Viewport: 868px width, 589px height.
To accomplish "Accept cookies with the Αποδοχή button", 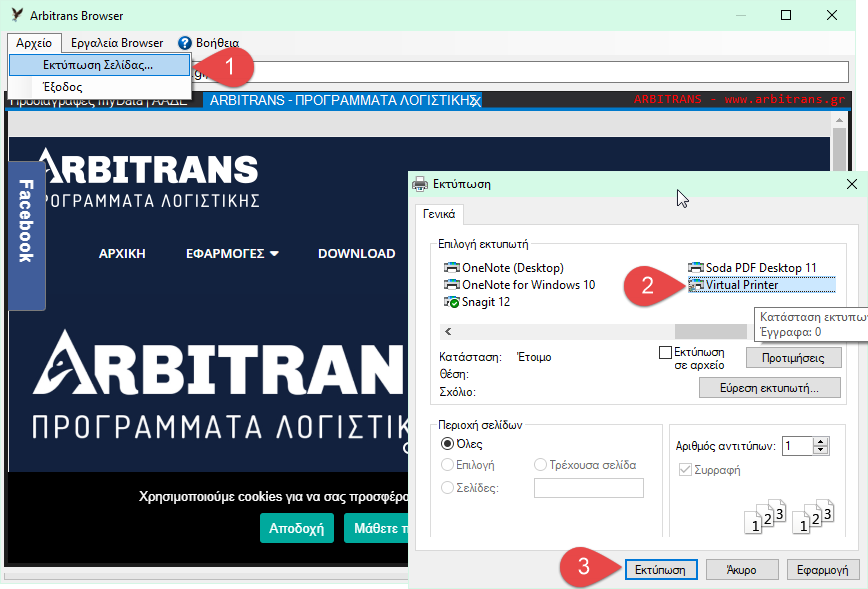I will [x=297, y=528].
